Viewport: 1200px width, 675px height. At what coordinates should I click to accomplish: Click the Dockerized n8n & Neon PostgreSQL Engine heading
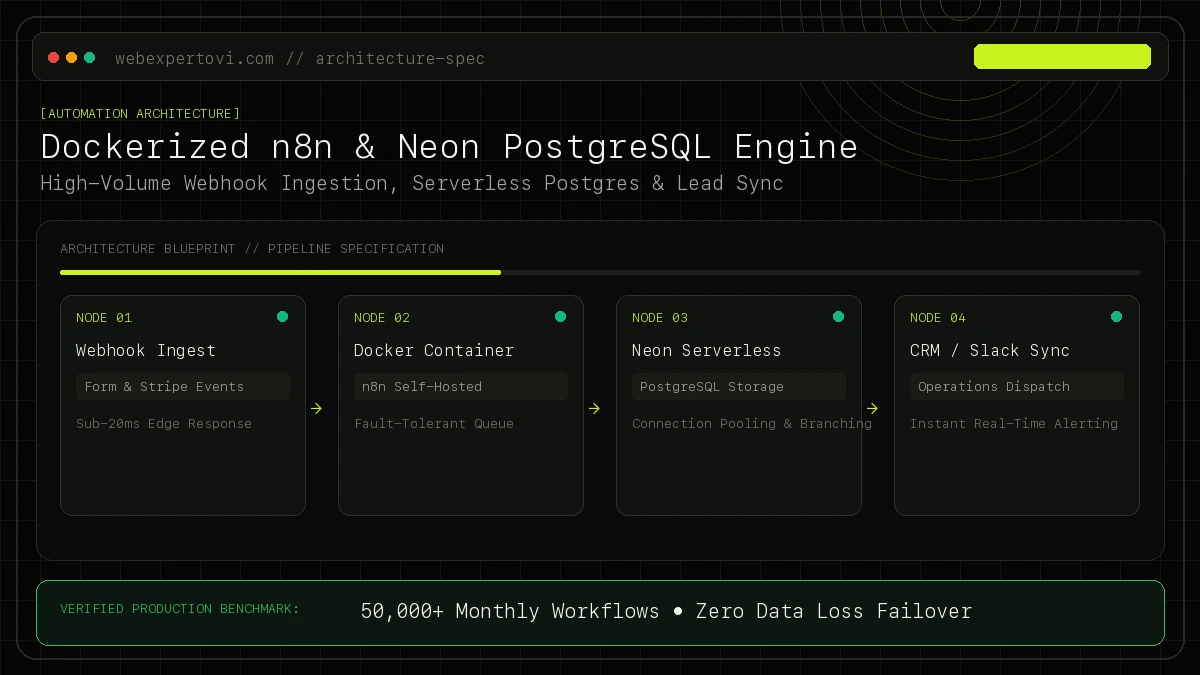pyautogui.click(x=449, y=147)
